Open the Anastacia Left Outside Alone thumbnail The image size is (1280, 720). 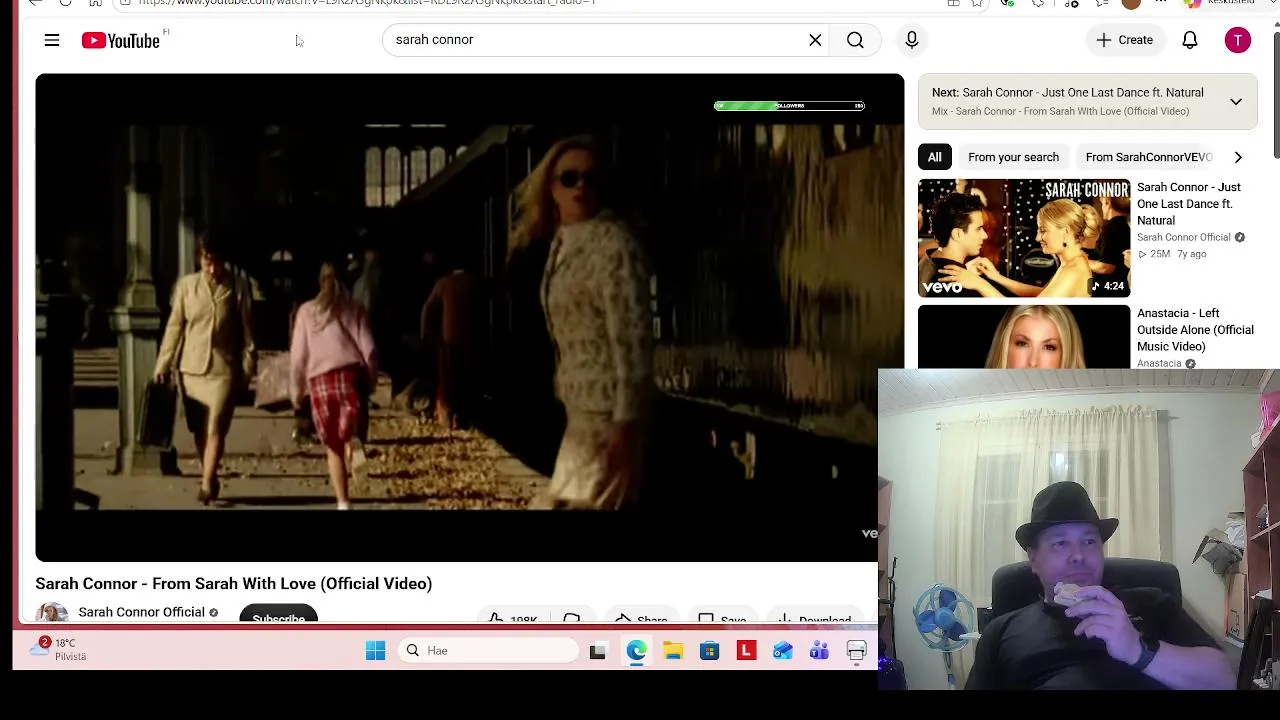(x=1024, y=337)
